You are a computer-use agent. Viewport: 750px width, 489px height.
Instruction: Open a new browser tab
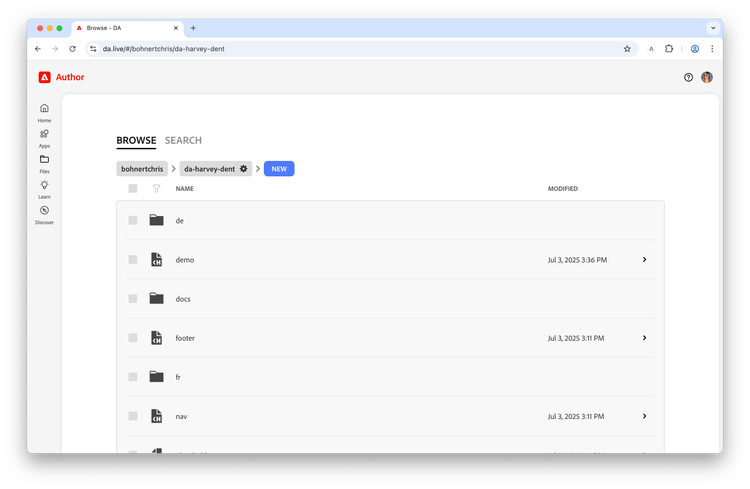click(193, 28)
